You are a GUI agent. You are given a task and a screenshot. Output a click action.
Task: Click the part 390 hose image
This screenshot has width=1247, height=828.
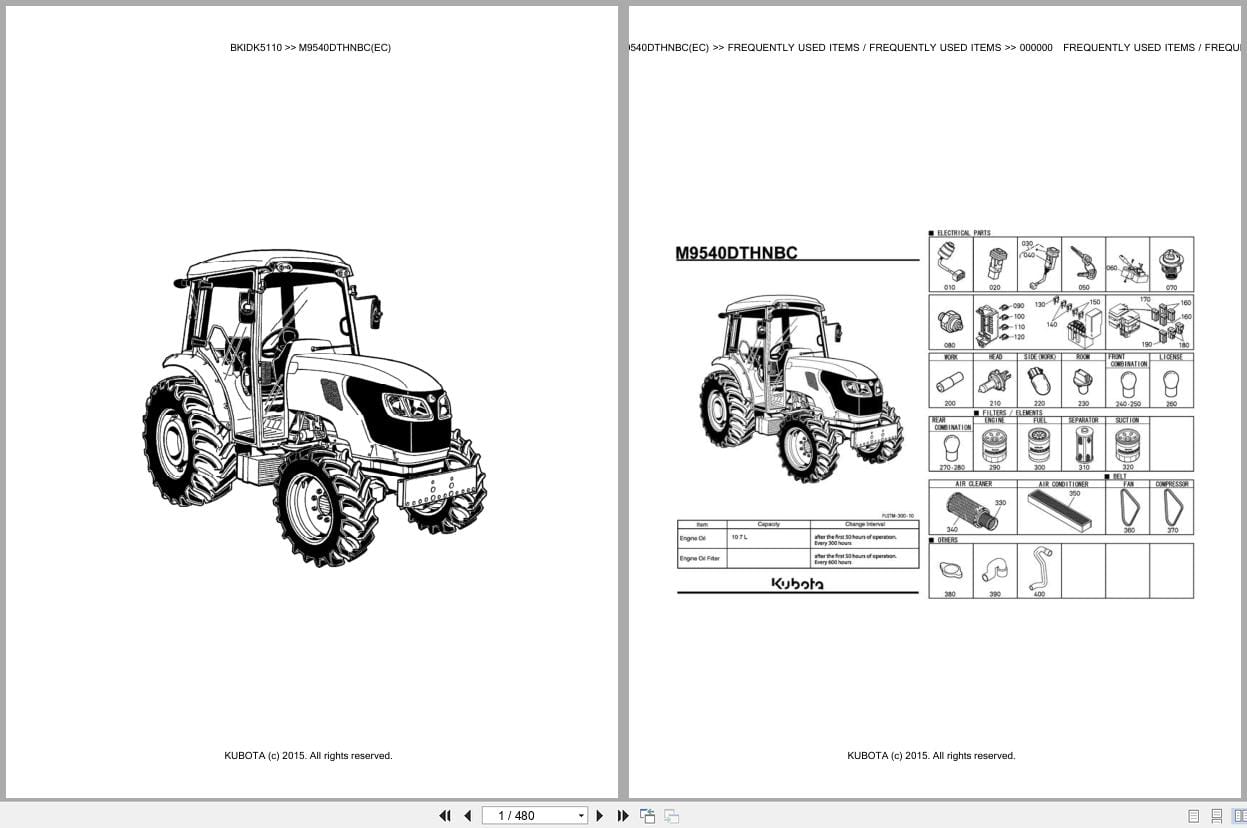(x=995, y=571)
